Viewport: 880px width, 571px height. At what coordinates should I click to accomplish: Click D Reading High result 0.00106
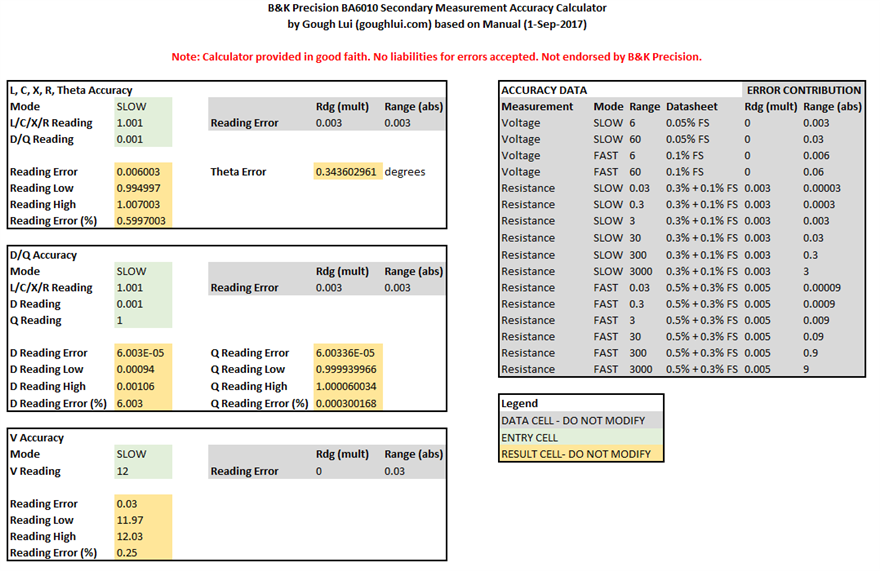(x=143, y=386)
